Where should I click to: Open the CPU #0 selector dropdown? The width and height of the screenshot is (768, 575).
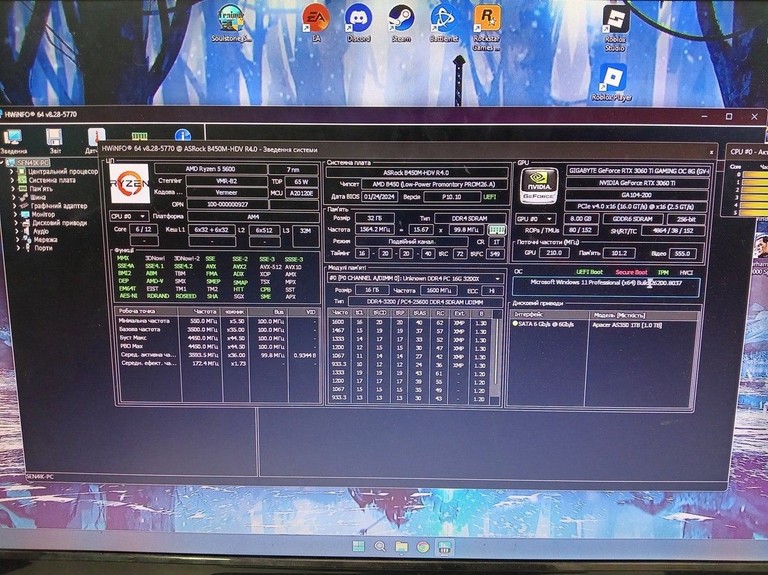(129, 216)
